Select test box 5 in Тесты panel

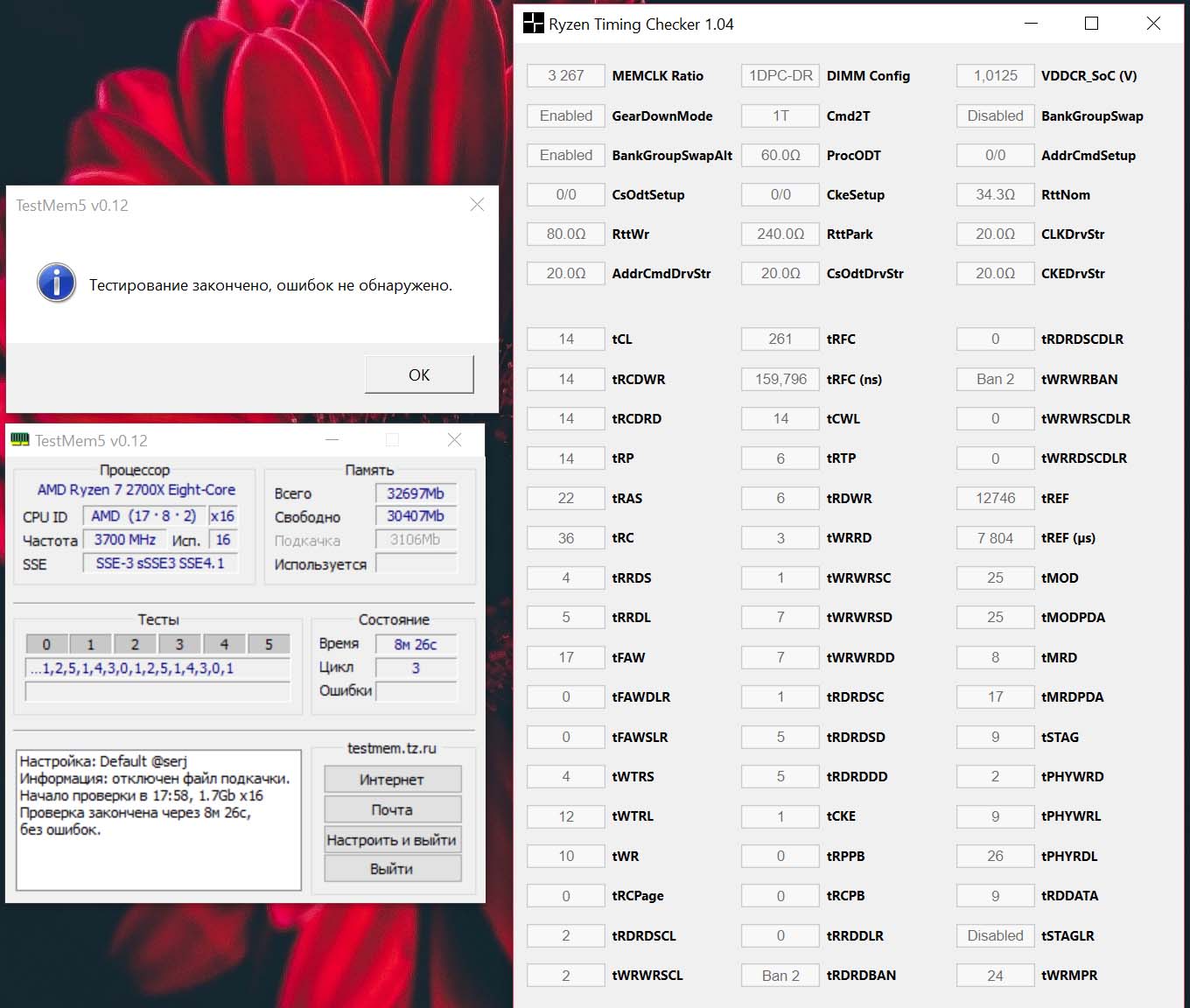[x=269, y=644]
